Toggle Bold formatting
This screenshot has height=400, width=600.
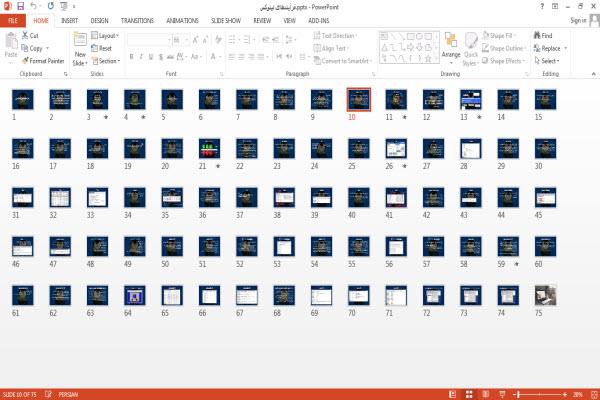131,57
